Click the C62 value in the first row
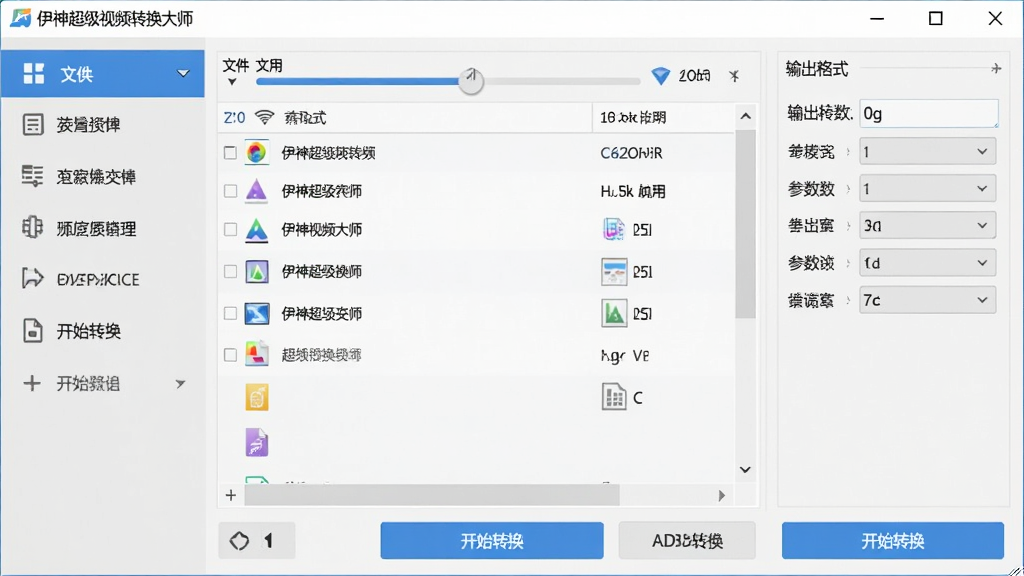 click(631, 153)
